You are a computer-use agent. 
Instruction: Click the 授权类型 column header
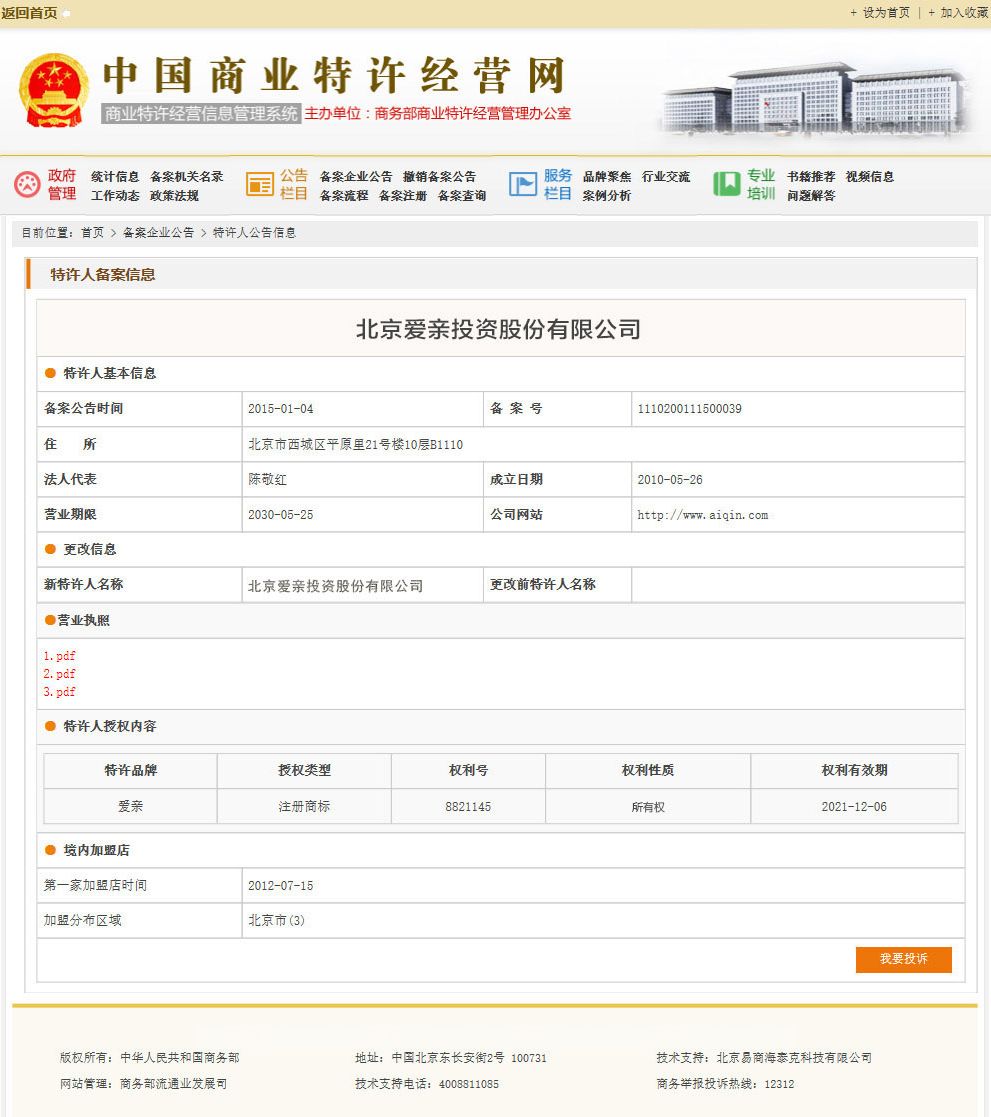coord(304,770)
